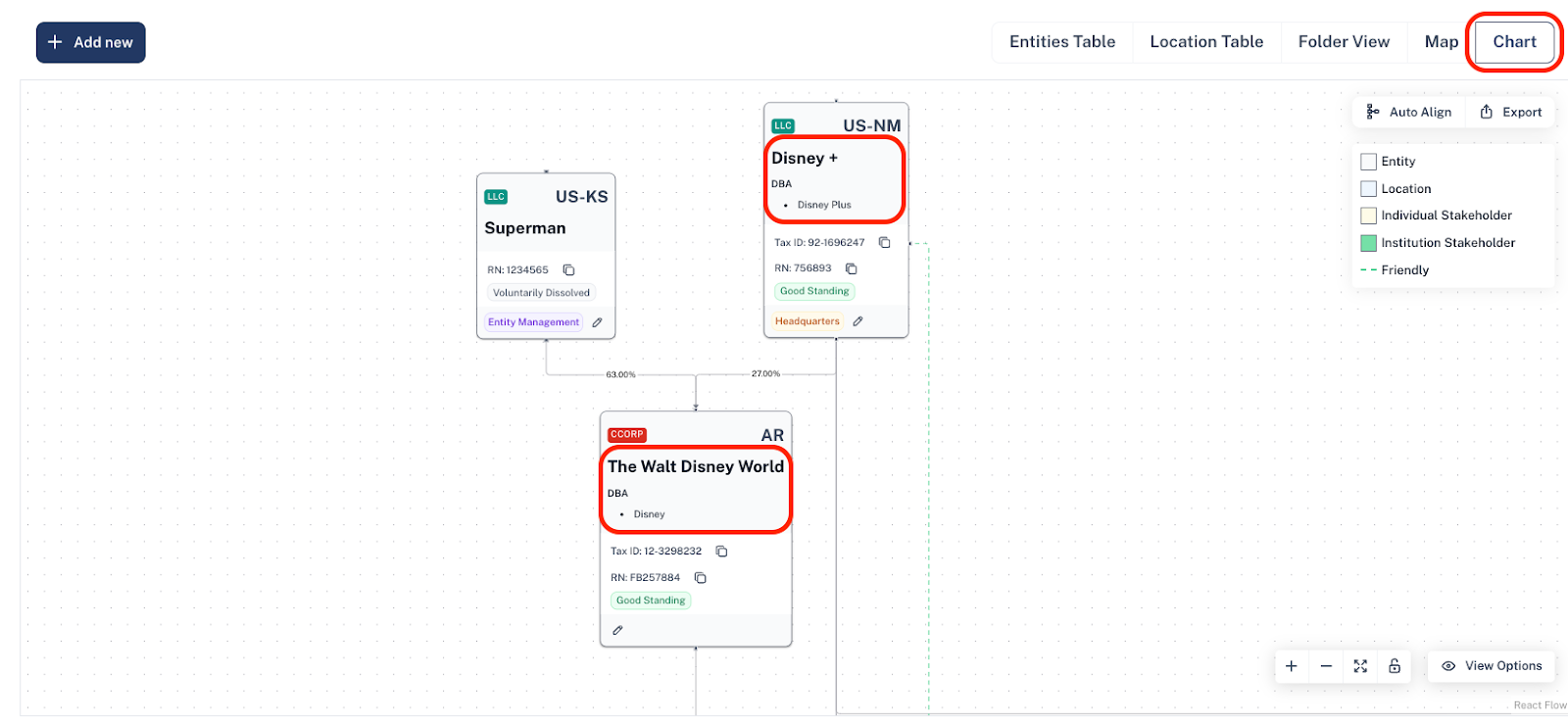Copy Disney + Tax ID 92-1696247

(884, 242)
